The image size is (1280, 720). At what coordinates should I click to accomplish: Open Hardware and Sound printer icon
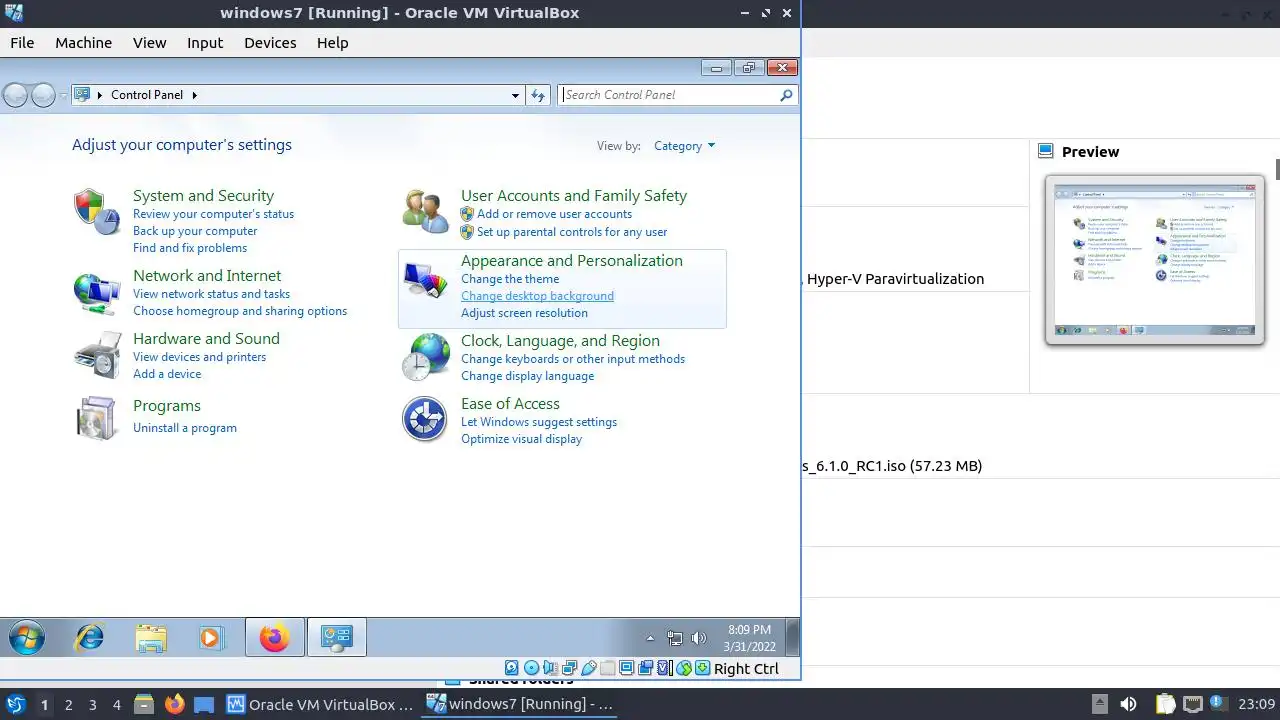pos(97,355)
